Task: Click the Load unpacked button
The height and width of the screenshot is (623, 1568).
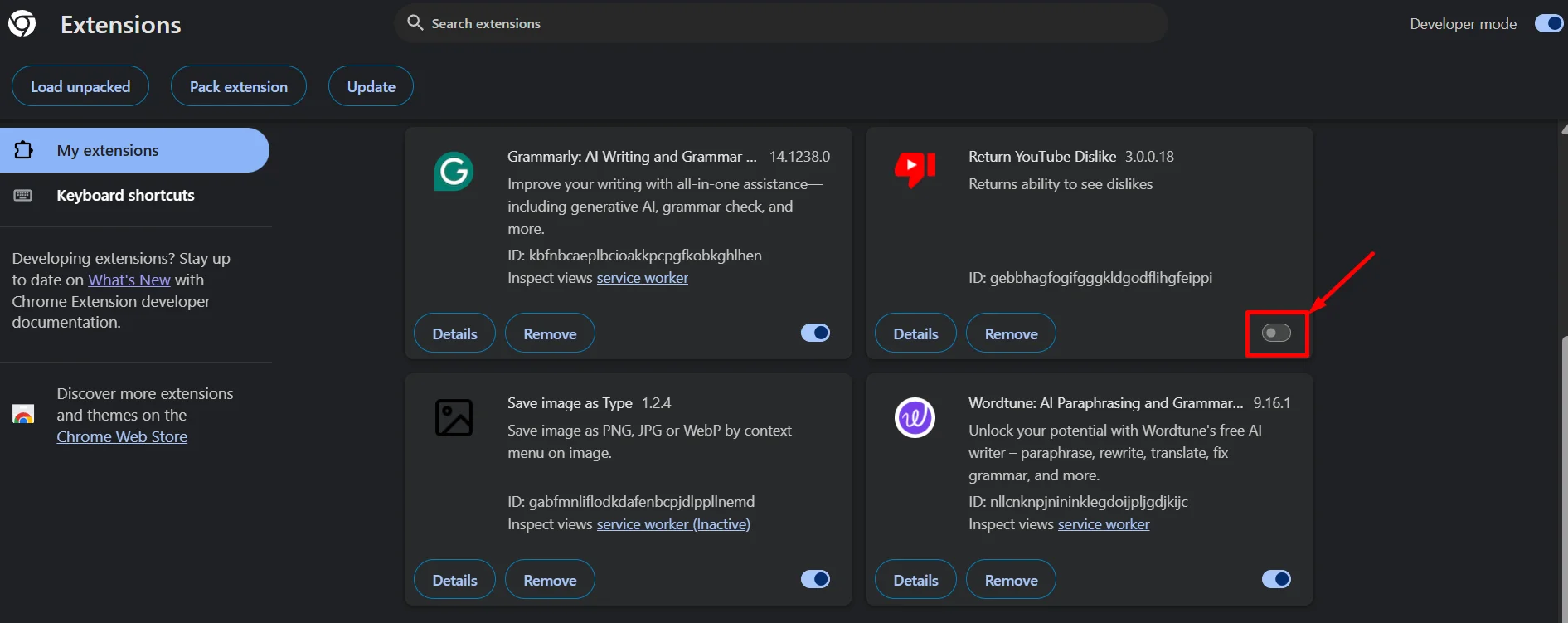Action: 80,86
